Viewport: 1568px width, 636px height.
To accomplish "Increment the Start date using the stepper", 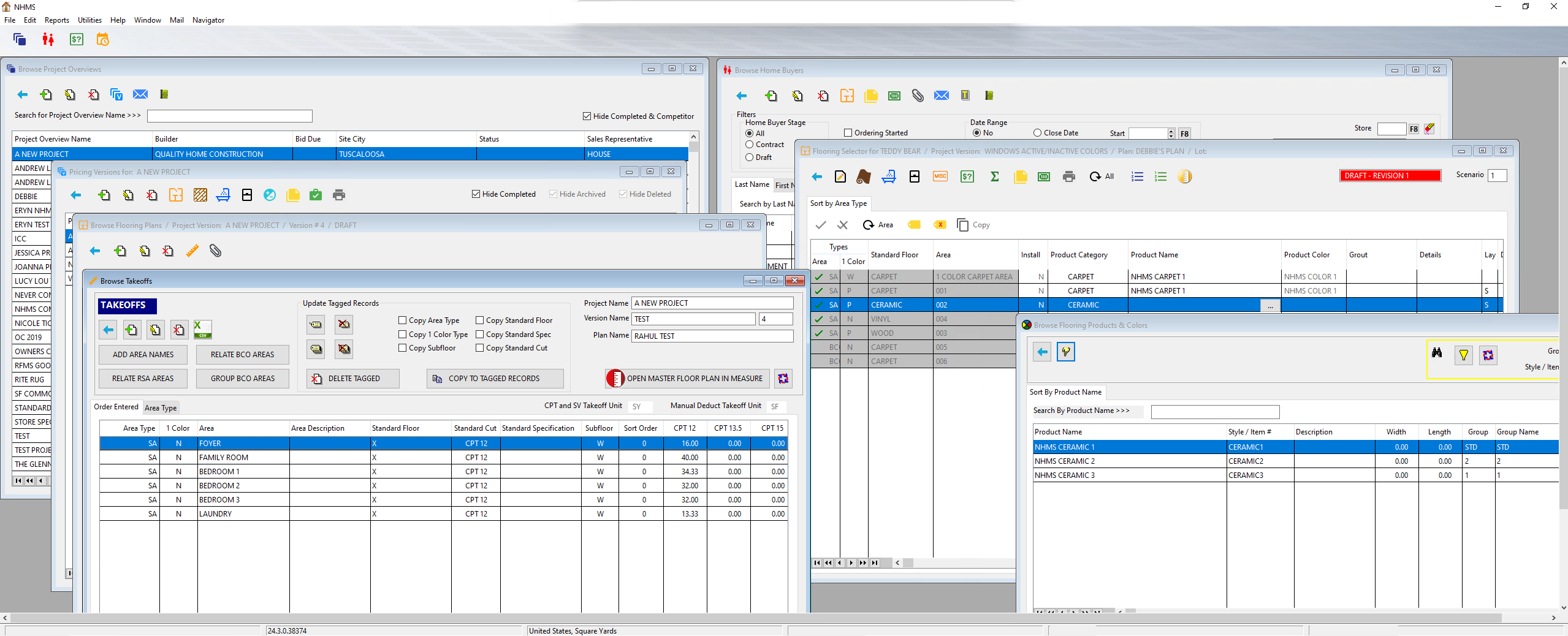I will click(1171, 130).
